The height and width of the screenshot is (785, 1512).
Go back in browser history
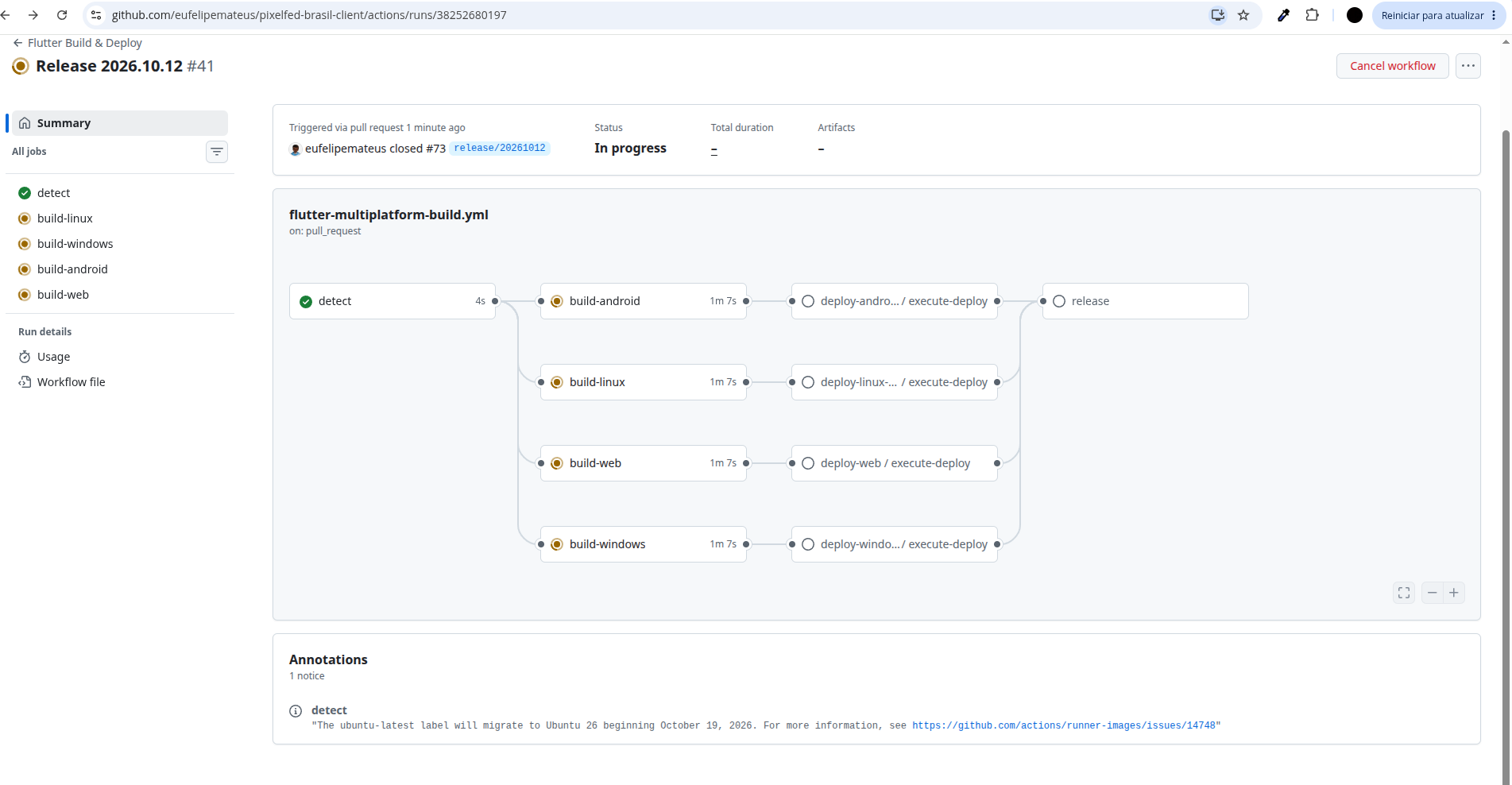click(6, 15)
